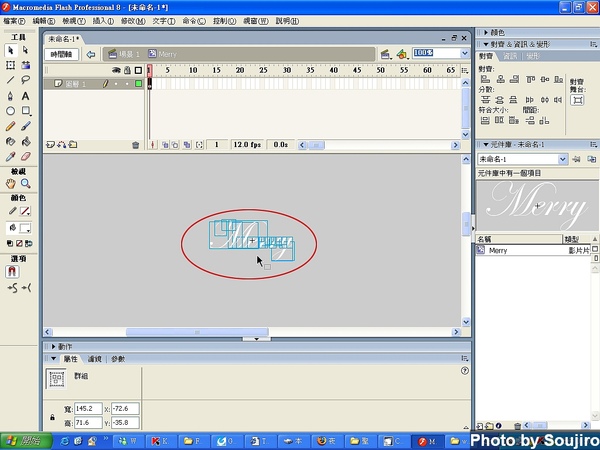Select the Hand tool
Image resolution: width=600 pixels, height=450 pixels.
pos(11,184)
